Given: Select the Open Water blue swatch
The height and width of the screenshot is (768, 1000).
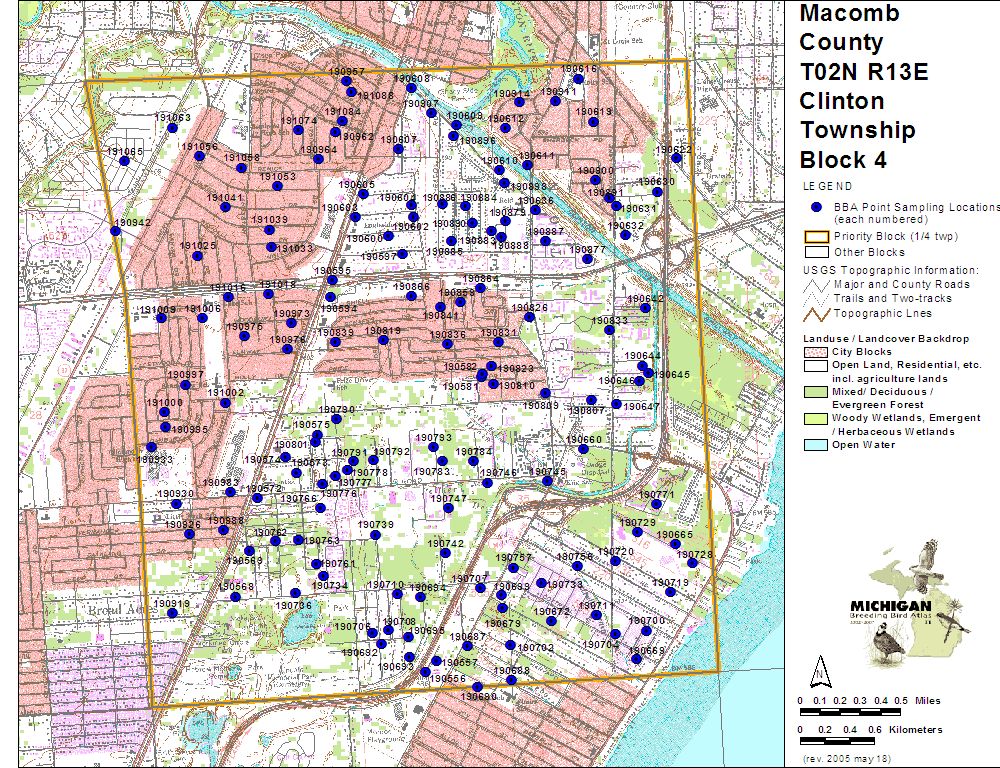Looking at the screenshot, I should [x=816, y=445].
